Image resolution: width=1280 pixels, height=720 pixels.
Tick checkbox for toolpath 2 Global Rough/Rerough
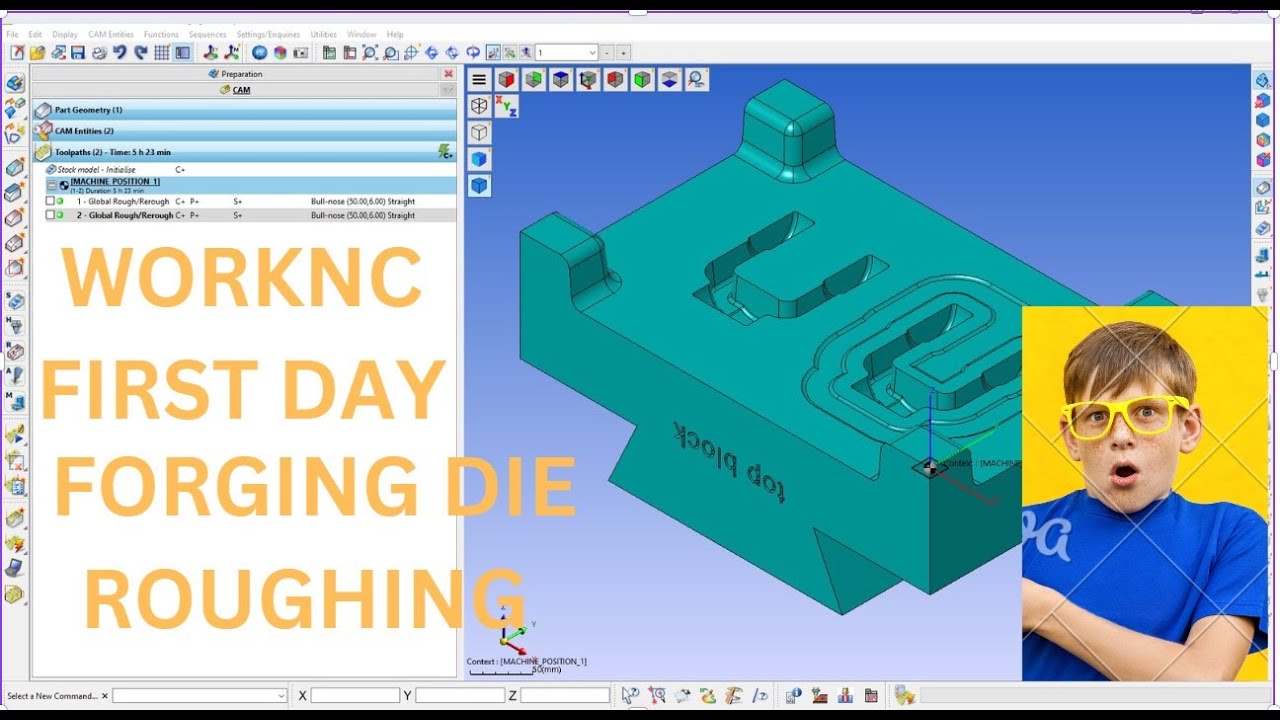(50, 215)
